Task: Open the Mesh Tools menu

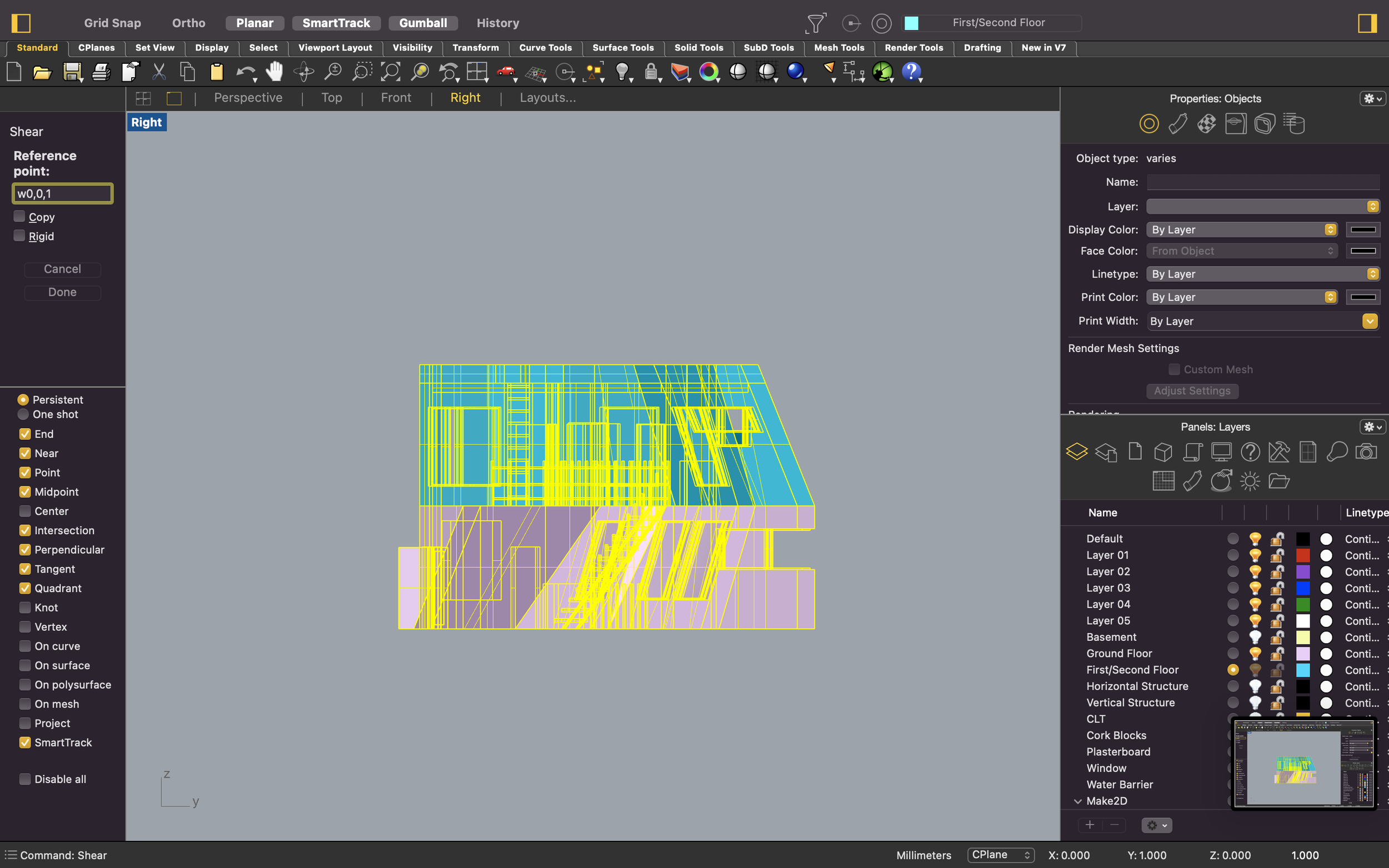Action: [x=839, y=47]
